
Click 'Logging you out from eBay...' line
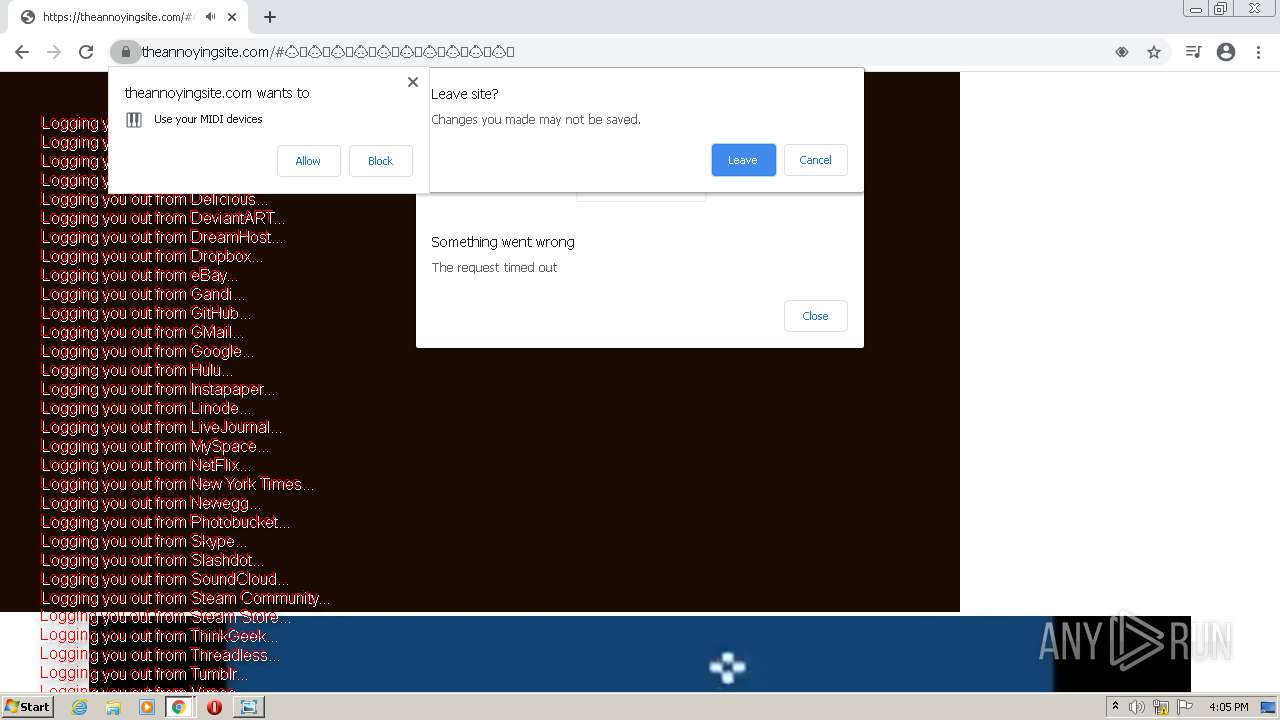point(139,275)
